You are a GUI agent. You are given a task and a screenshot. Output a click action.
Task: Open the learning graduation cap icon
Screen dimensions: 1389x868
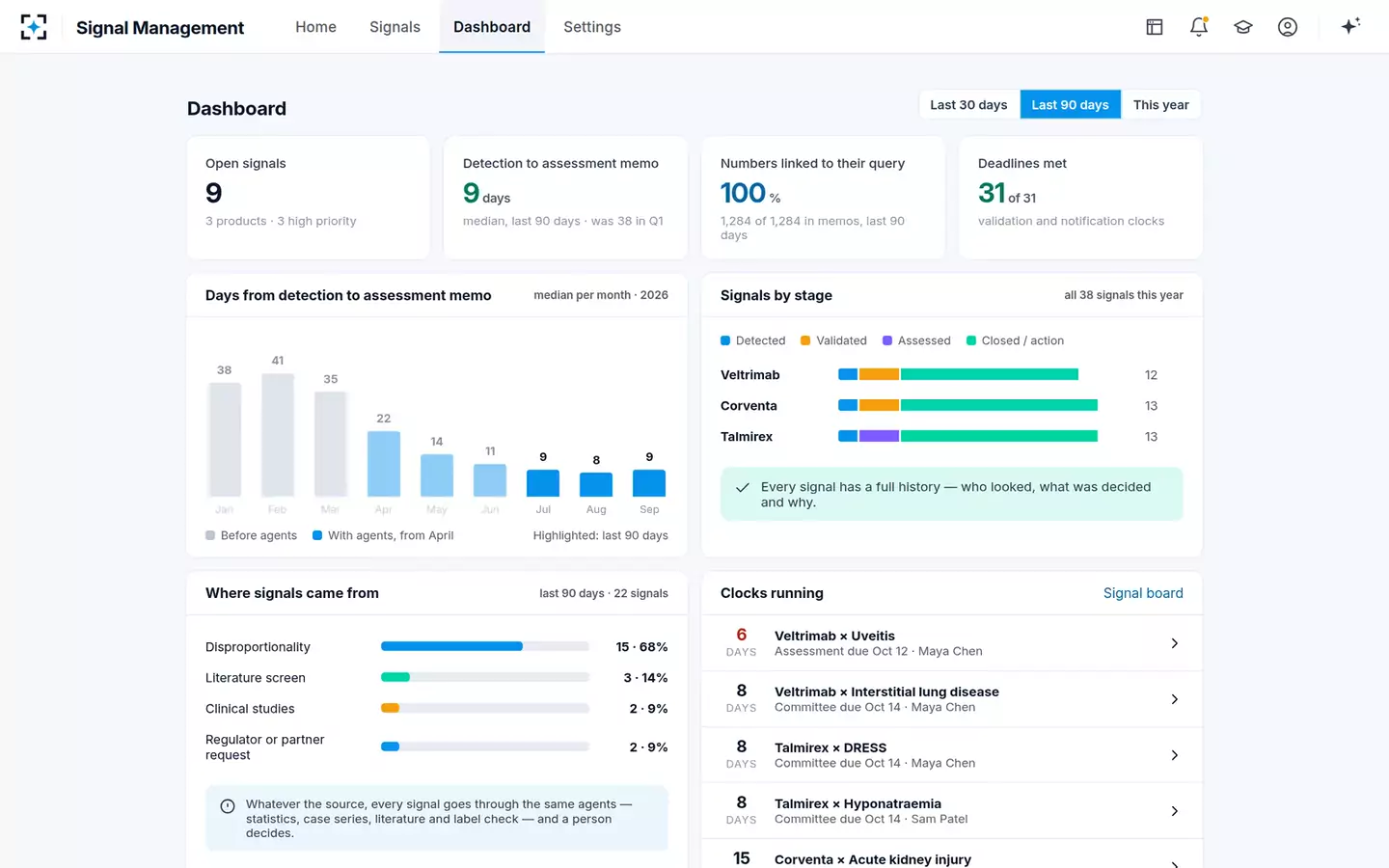pos(1243,27)
